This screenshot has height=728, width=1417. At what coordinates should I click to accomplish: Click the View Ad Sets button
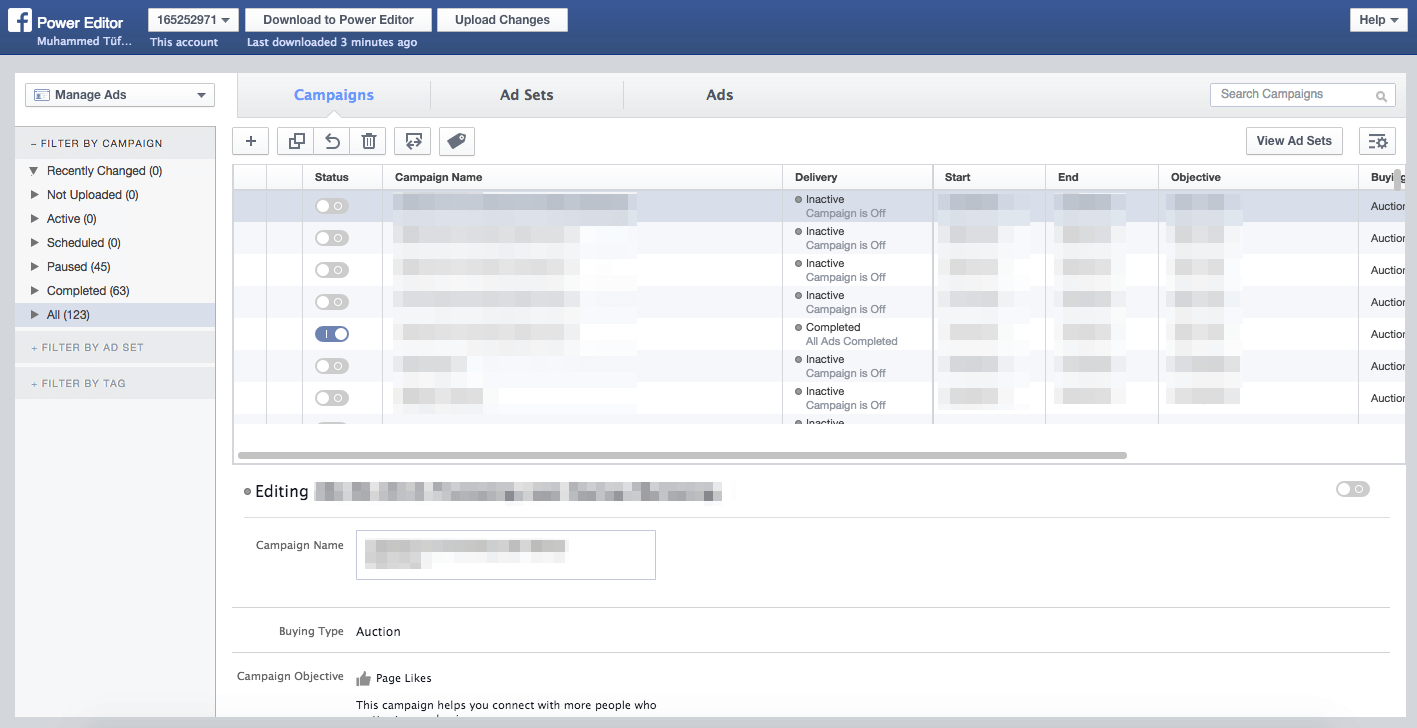click(1294, 141)
